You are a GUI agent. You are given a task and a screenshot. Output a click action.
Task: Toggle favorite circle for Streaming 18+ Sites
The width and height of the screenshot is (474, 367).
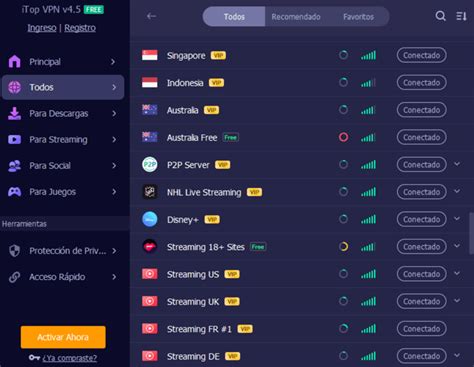tap(343, 247)
